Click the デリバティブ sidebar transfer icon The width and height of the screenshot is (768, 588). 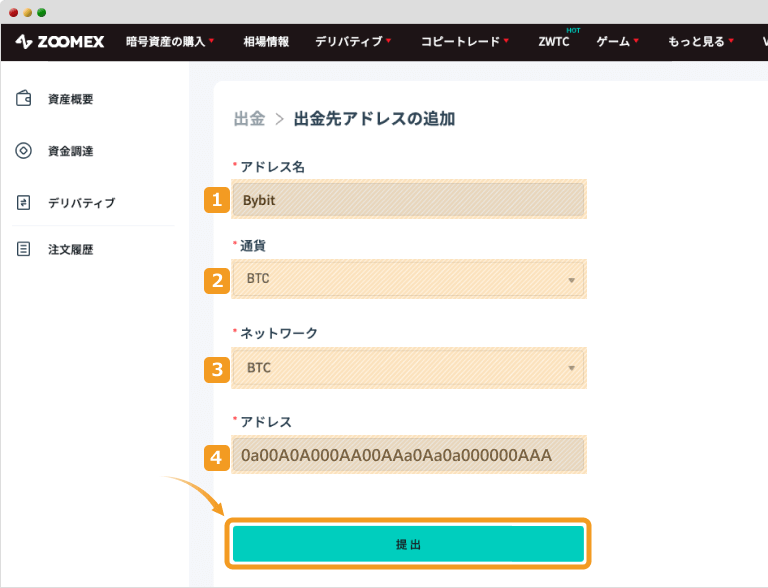pyautogui.click(x=24, y=202)
